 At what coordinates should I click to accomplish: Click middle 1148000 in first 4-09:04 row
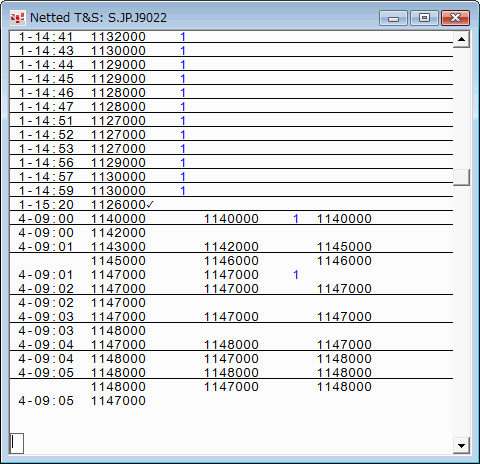tap(231, 345)
